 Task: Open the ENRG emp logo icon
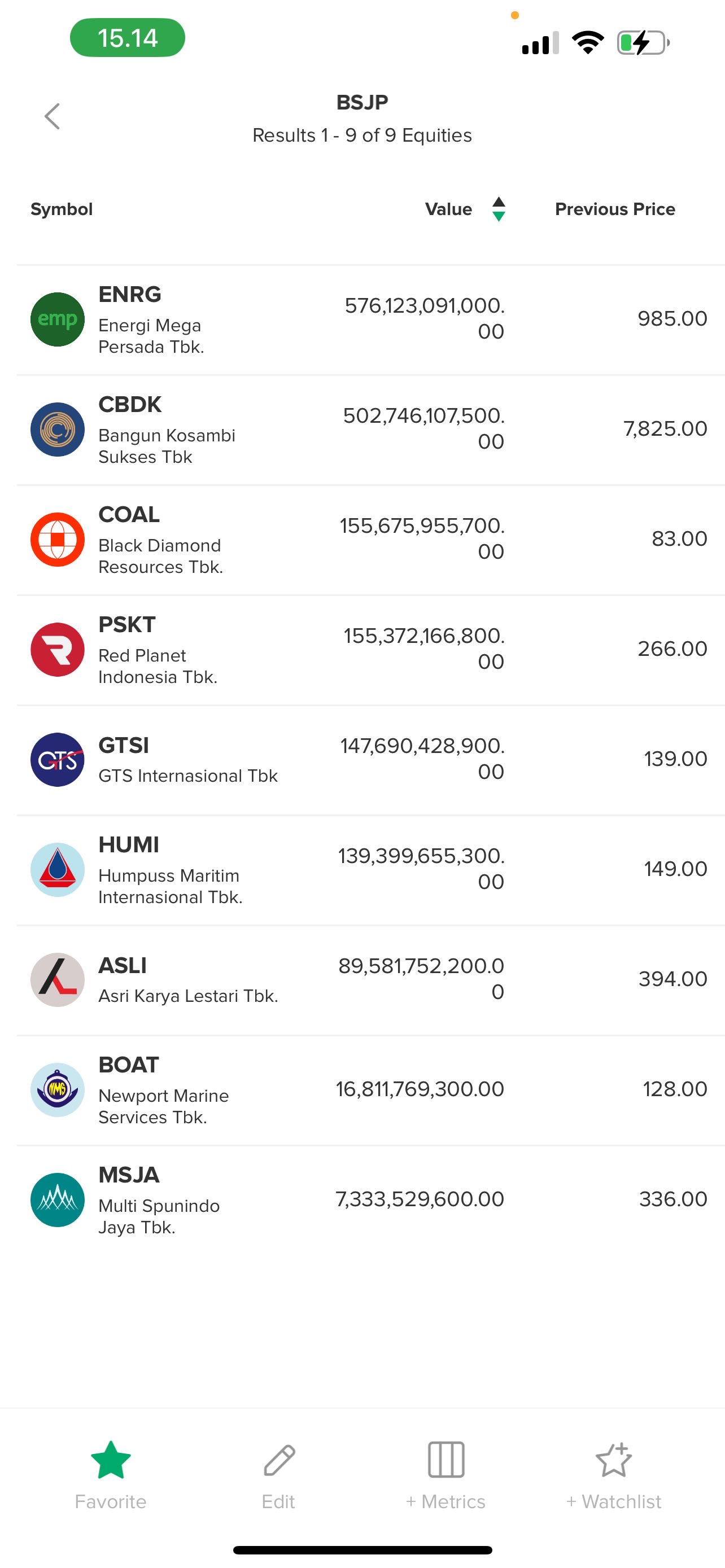(57, 319)
